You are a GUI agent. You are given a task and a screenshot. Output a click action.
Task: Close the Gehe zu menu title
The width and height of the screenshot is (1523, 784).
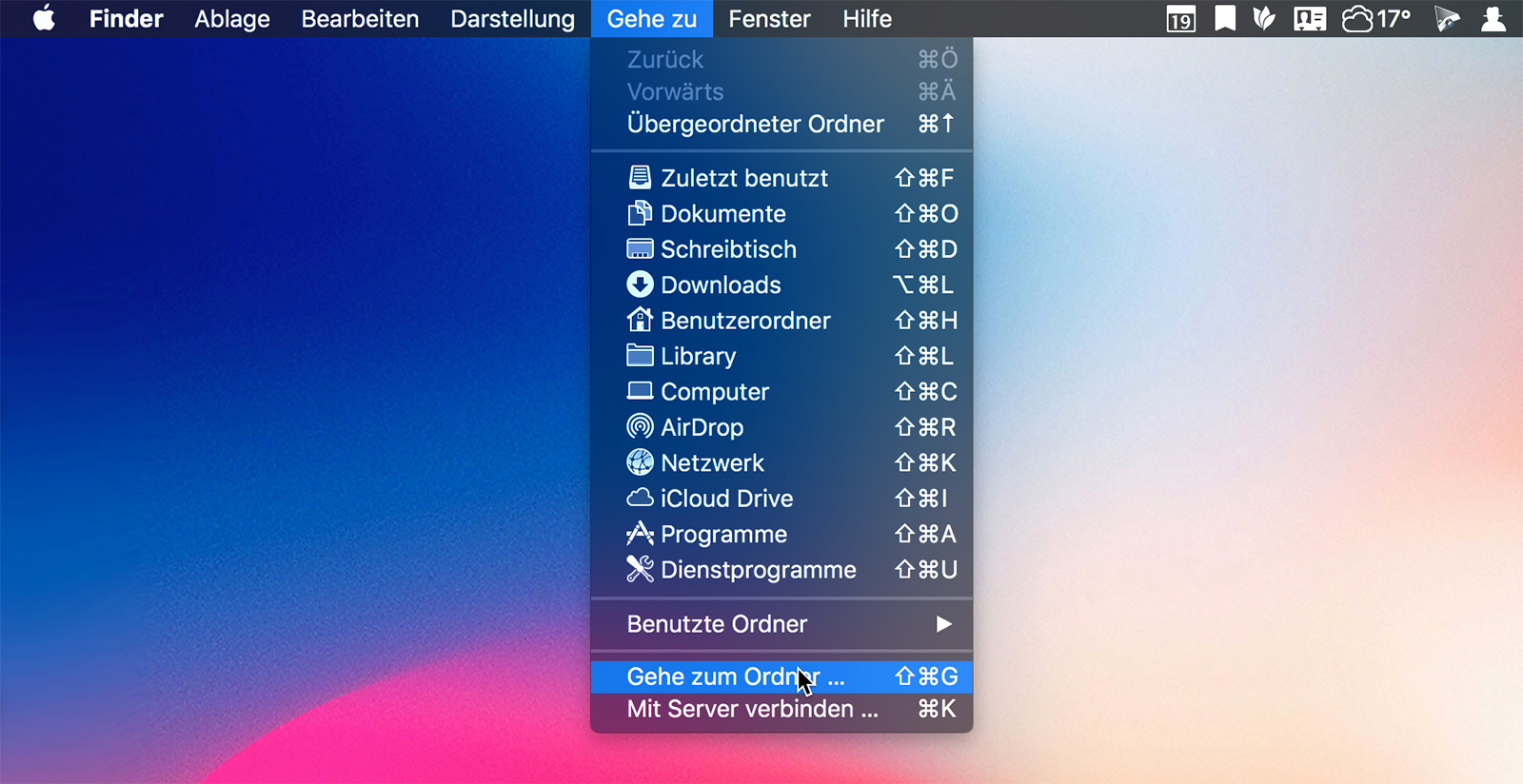(652, 18)
